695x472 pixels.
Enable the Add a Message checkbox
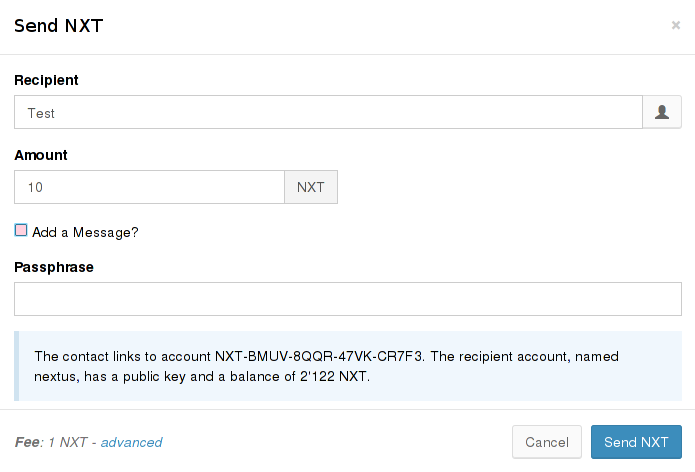click(21, 230)
